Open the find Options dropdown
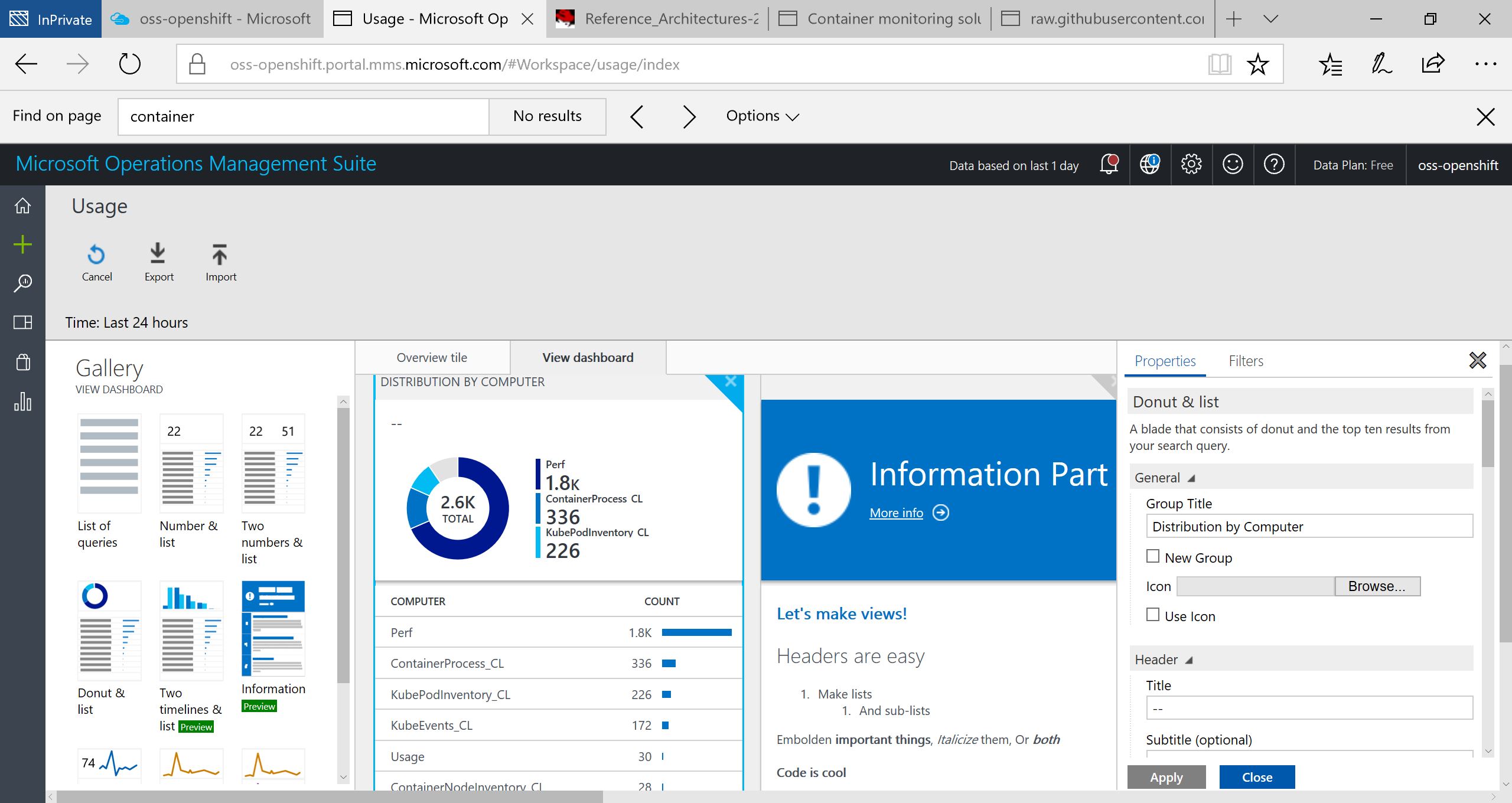The width and height of the screenshot is (1512, 803). tap(762, 116)
